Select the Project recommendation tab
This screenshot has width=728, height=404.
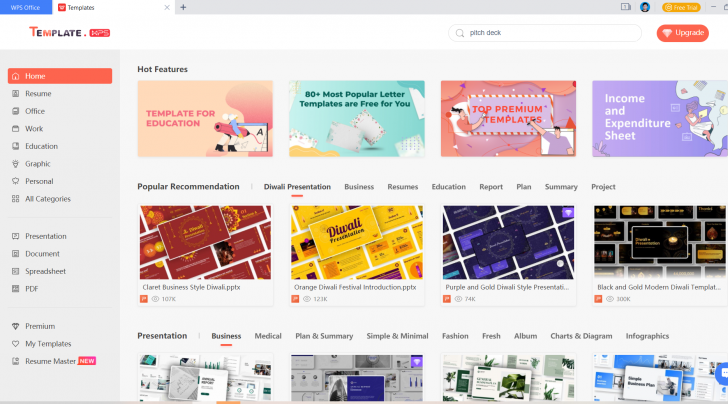603,187
